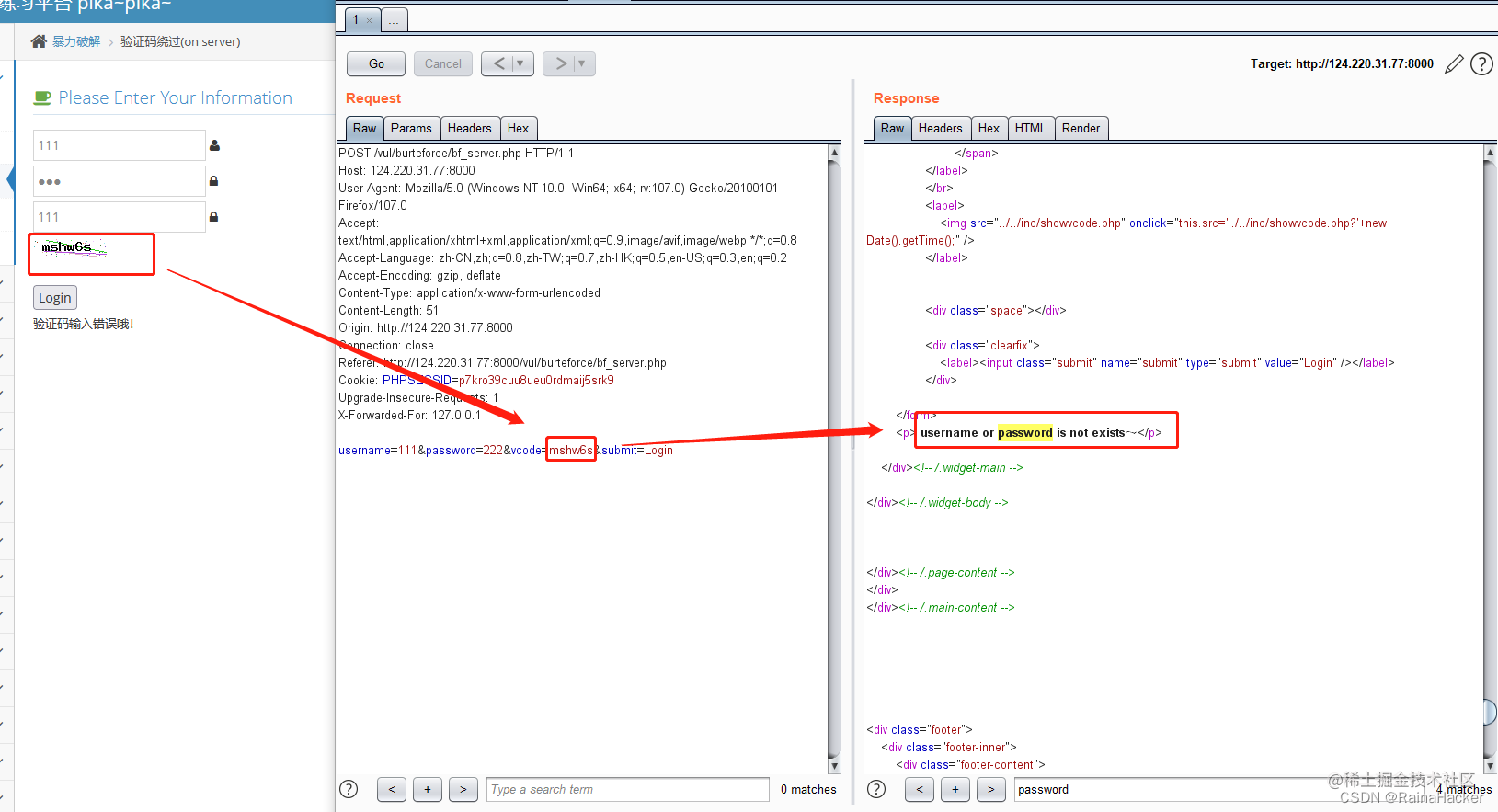Switch to Response Hex tab
Image resolution: width=1498 pixels, height=812 pixels.
[989, 128]
